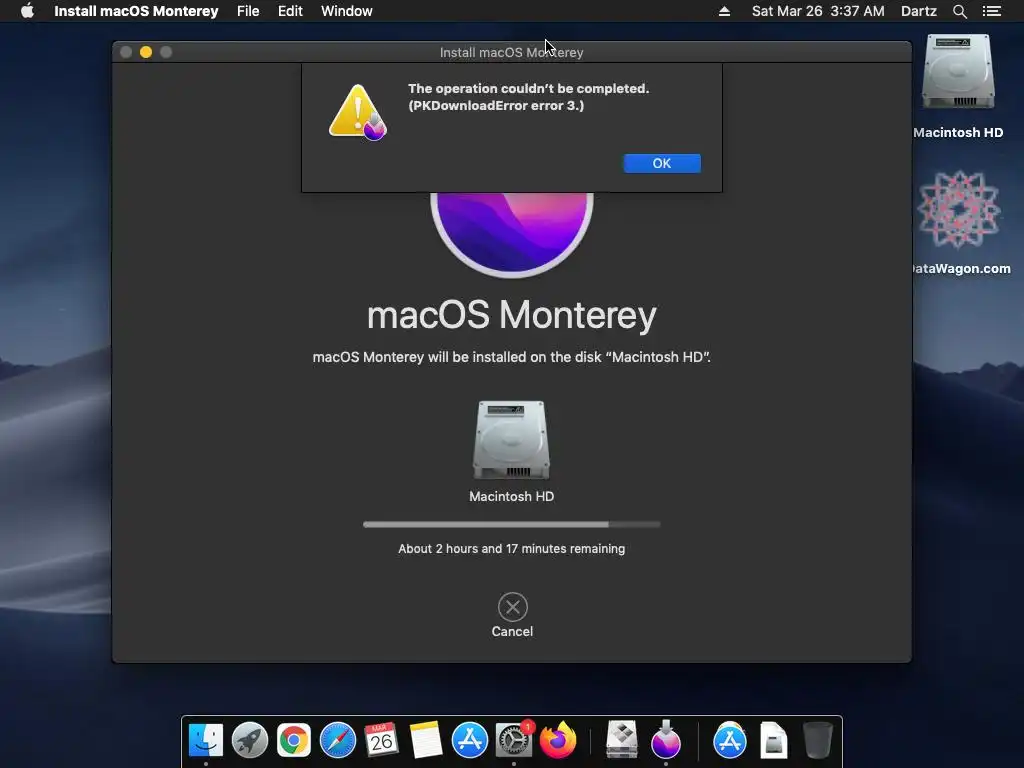
Task: Select the DataWagon.com desktop icon
Action: (x=959, y=209)
